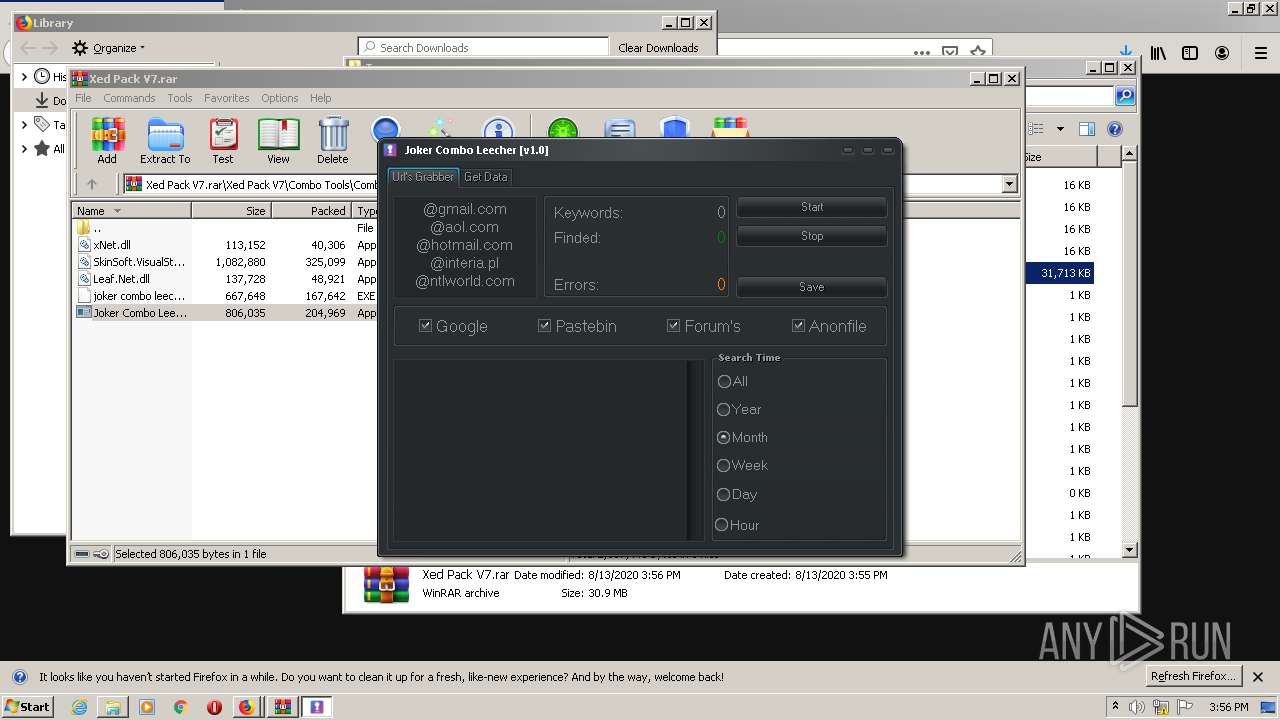Open the Favorites menu in WinRAR
This screenshot has height=720, width=1280.
pos(227,98)
